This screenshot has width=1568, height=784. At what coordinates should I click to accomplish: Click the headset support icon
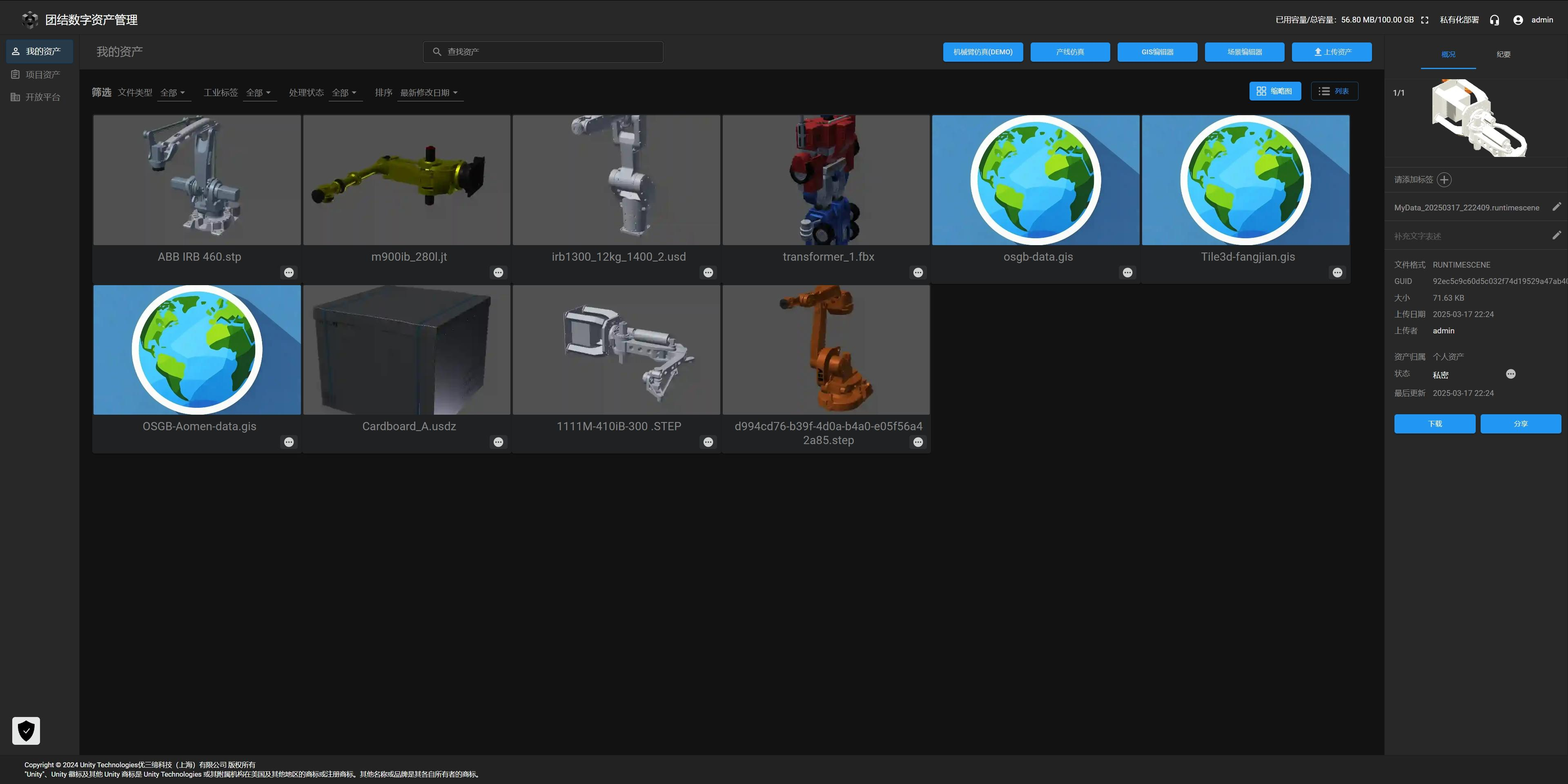[x=1494, y=20]
